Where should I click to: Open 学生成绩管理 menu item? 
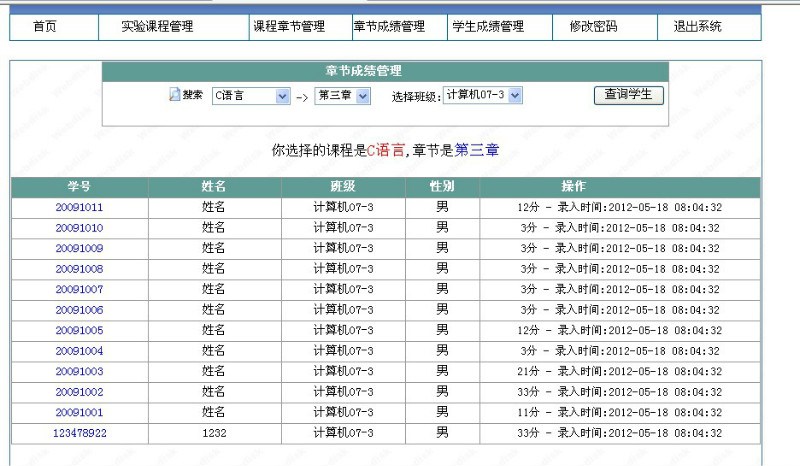click(488, 27)
